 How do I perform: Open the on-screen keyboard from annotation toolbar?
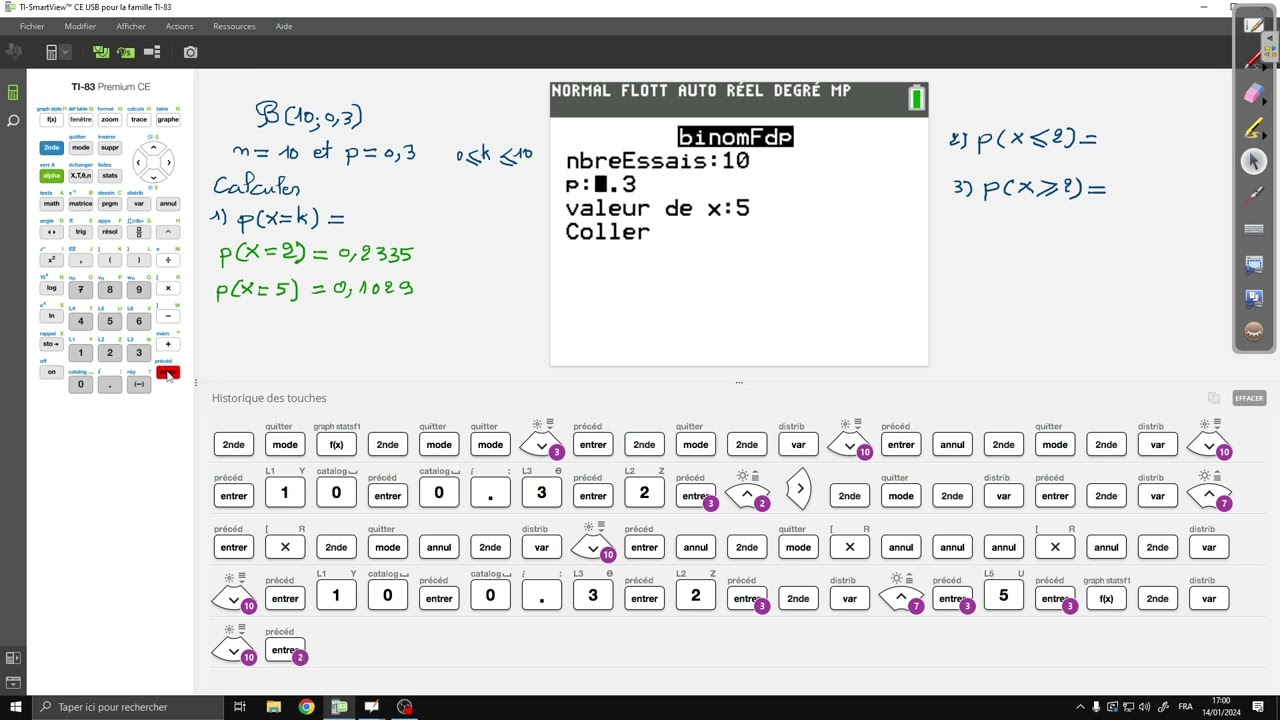(1254, 229)
